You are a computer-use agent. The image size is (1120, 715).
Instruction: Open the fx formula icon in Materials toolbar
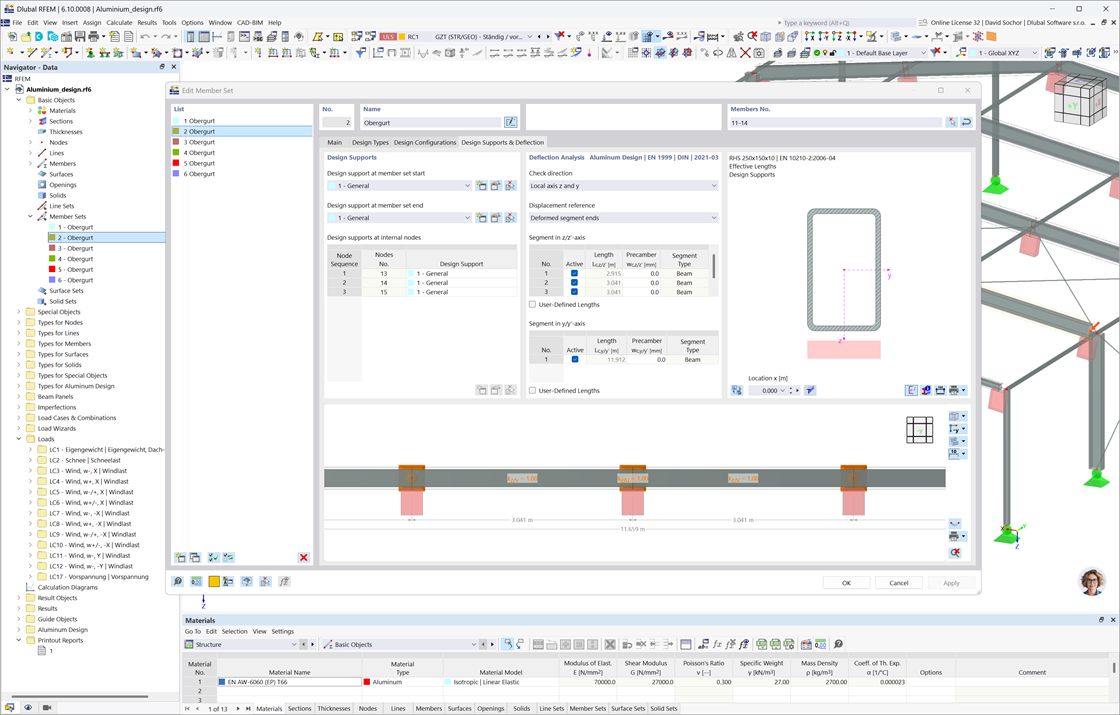click(x=718, y=643)
